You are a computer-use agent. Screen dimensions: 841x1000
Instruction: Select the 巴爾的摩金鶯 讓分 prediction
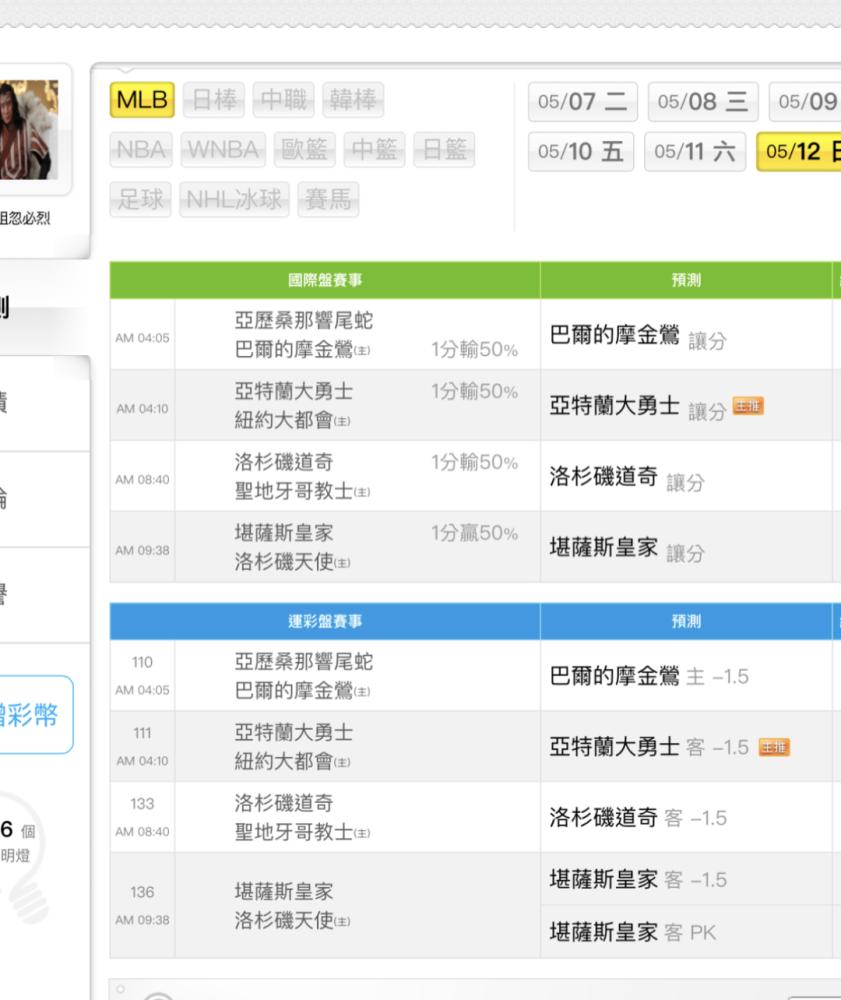[638, 336]
